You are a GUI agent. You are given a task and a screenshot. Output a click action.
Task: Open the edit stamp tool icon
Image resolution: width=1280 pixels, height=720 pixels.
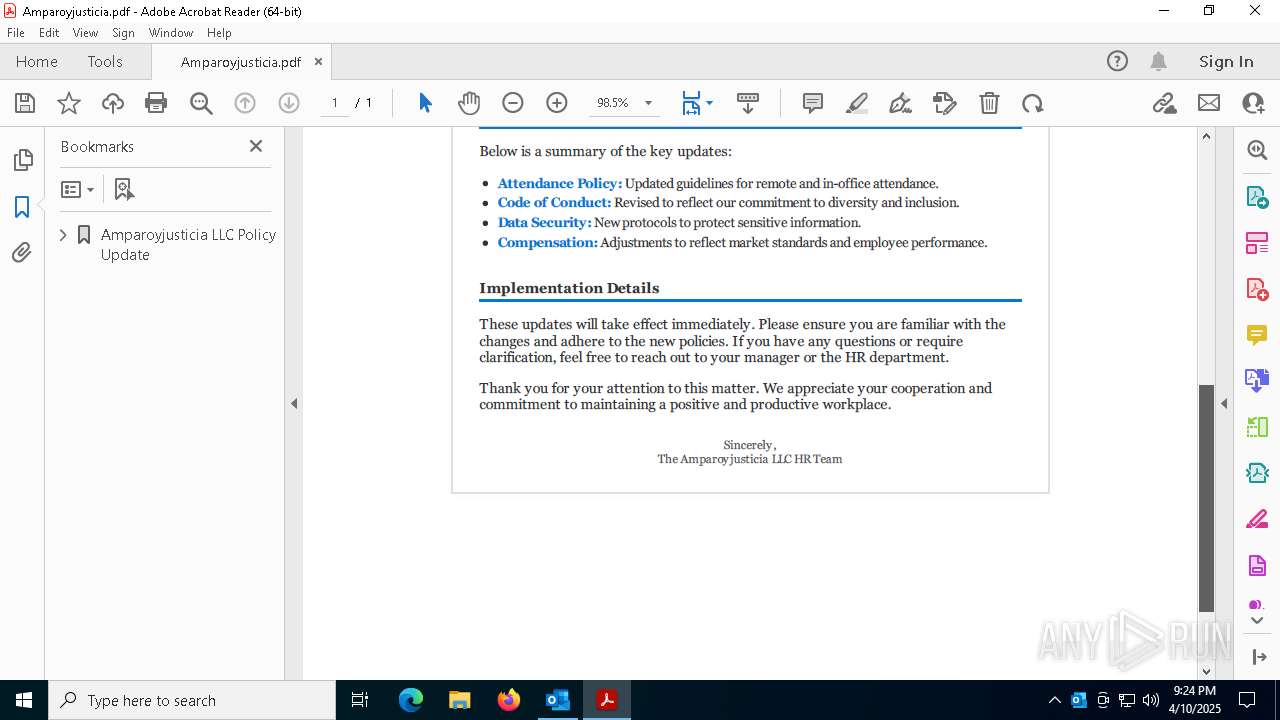pyautogui.click(x=944, y=103)
